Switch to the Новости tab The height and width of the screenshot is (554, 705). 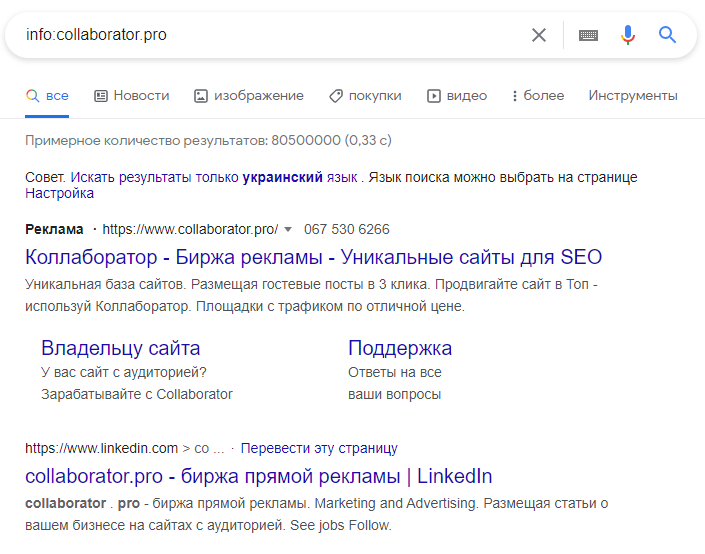pyautogui.click(x=141, y=96)
